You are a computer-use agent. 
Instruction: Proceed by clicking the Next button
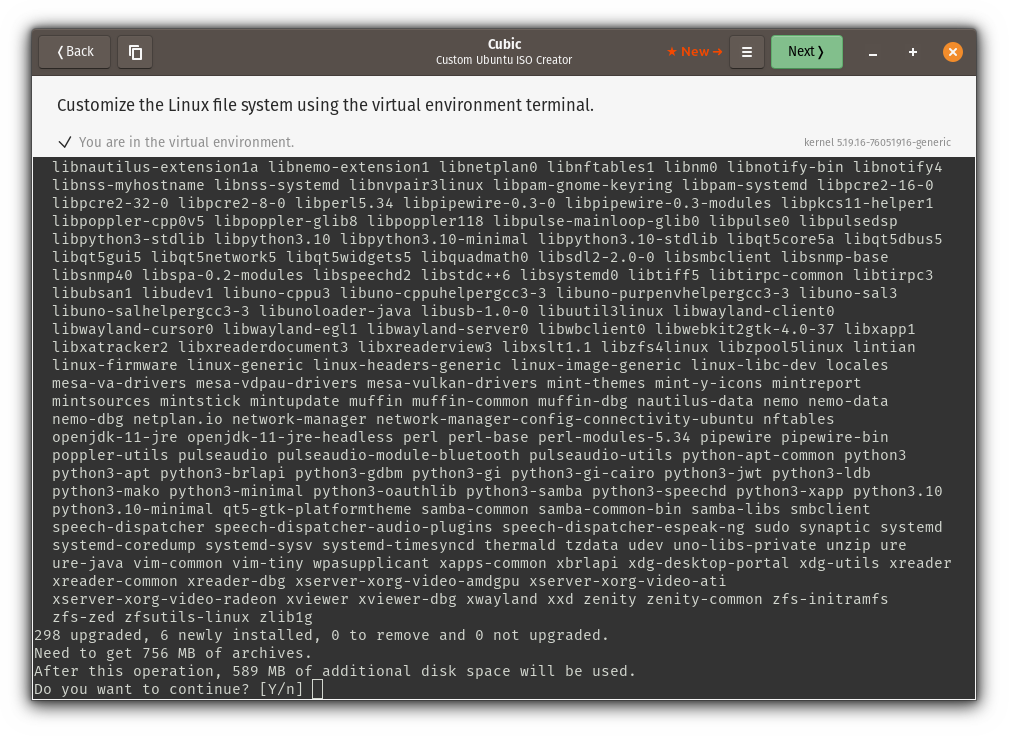pyautogui.click(x=806, y=52)
